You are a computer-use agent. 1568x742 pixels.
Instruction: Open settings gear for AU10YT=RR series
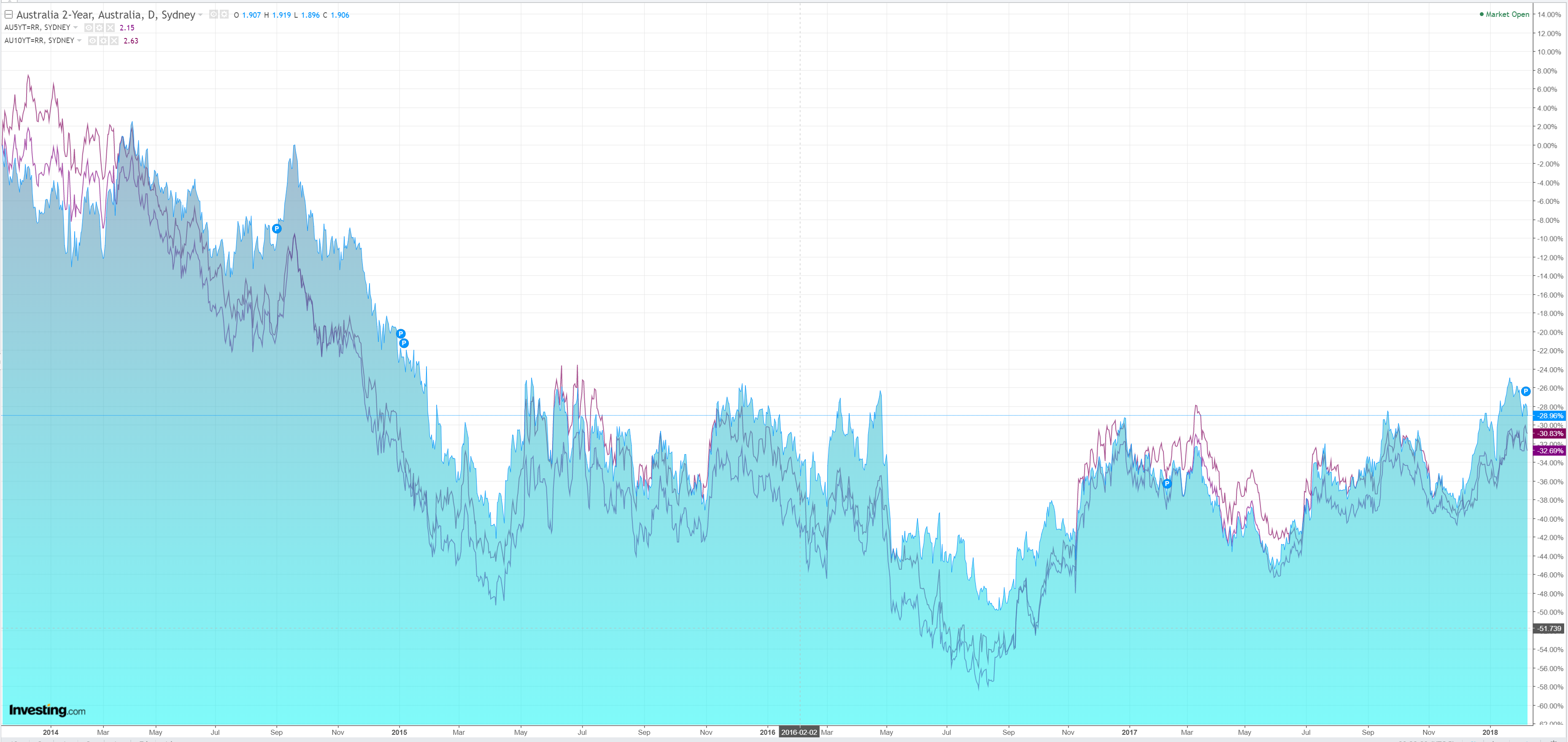pos(103,41)
